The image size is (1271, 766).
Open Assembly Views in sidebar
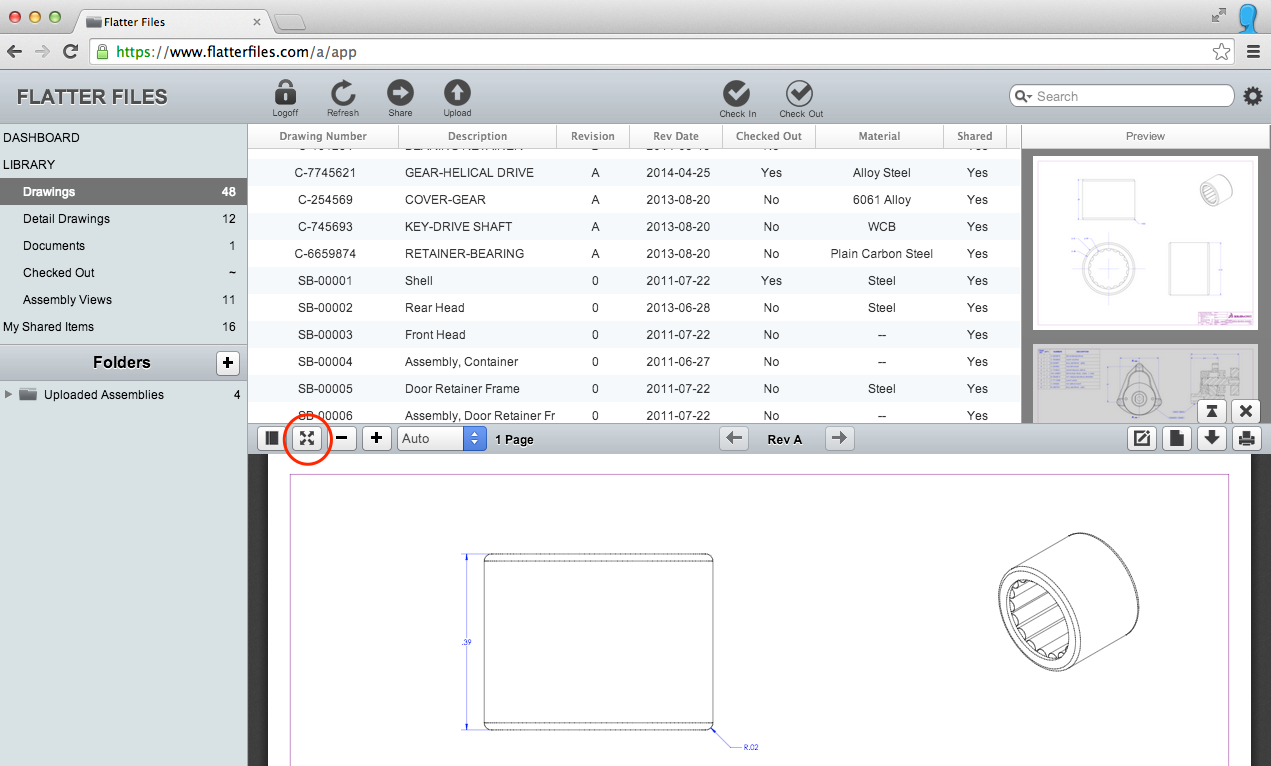(x=123, y=300)
